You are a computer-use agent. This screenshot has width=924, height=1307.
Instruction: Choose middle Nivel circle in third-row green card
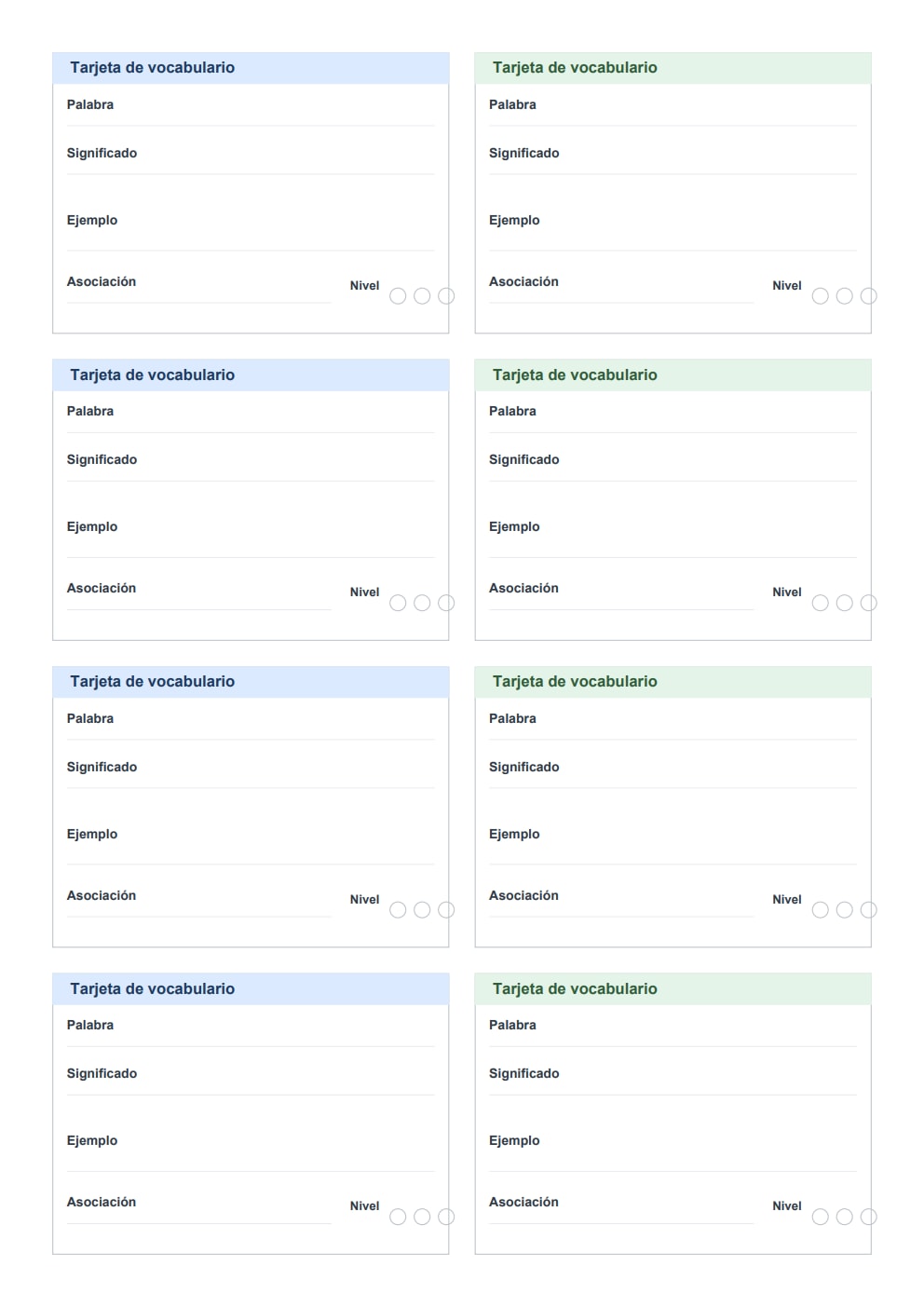845,910
